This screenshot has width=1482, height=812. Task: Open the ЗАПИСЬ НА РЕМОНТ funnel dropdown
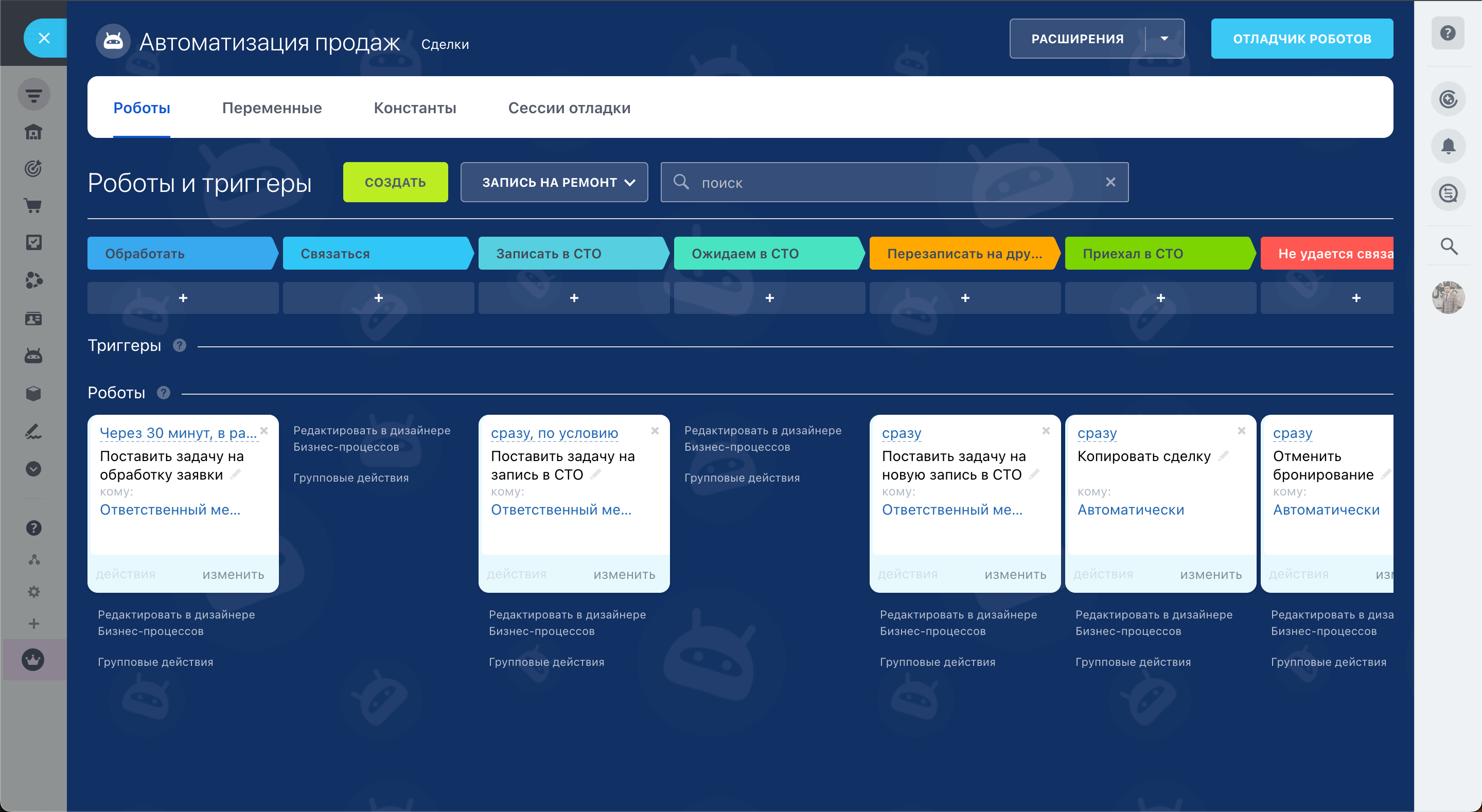click(554, 183)
